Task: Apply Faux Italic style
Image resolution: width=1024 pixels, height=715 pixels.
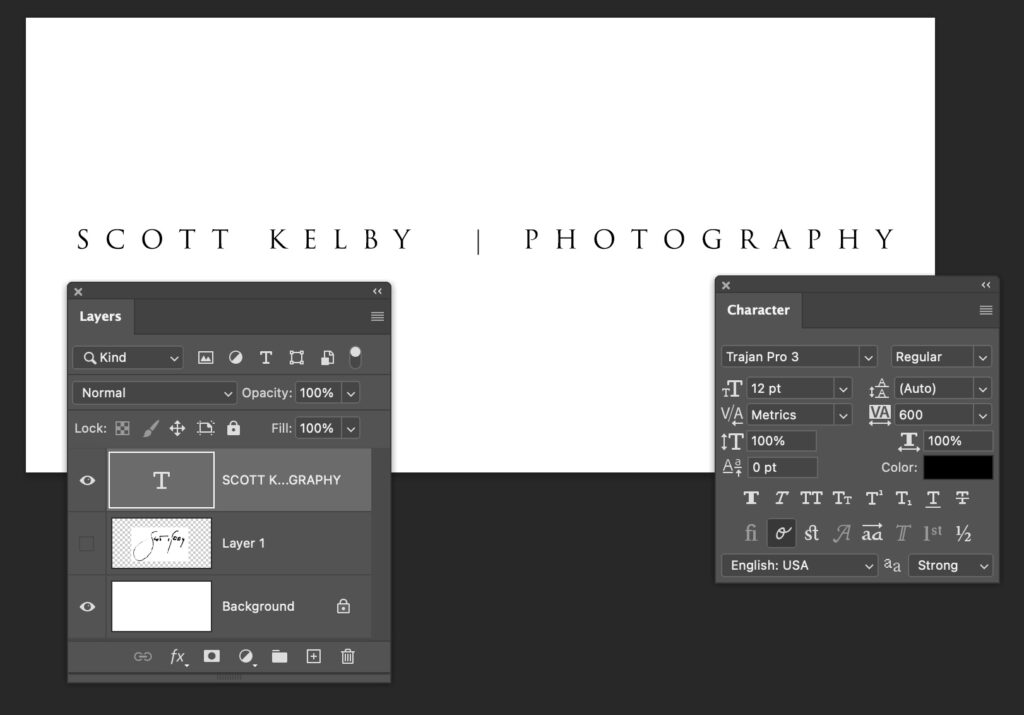Action: point(781,498)
